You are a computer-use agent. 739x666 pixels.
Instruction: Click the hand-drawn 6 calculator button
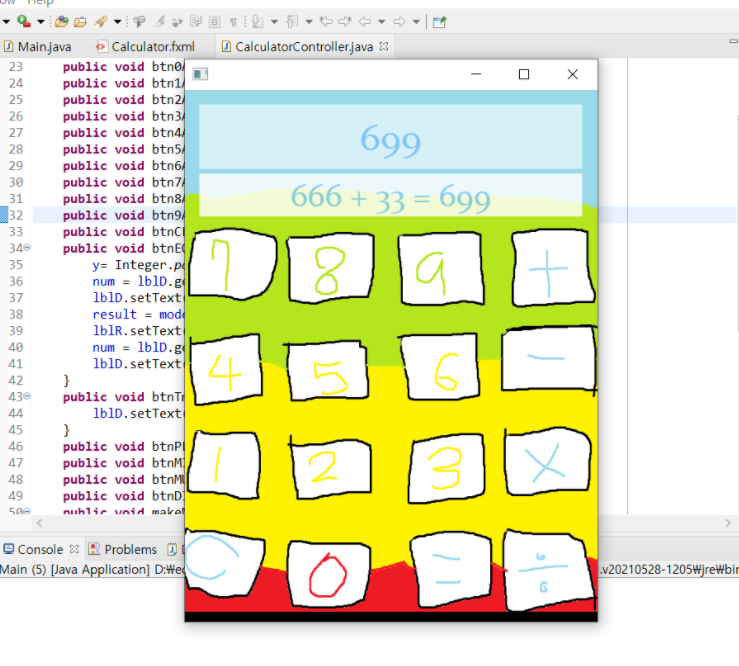(441, 366)
